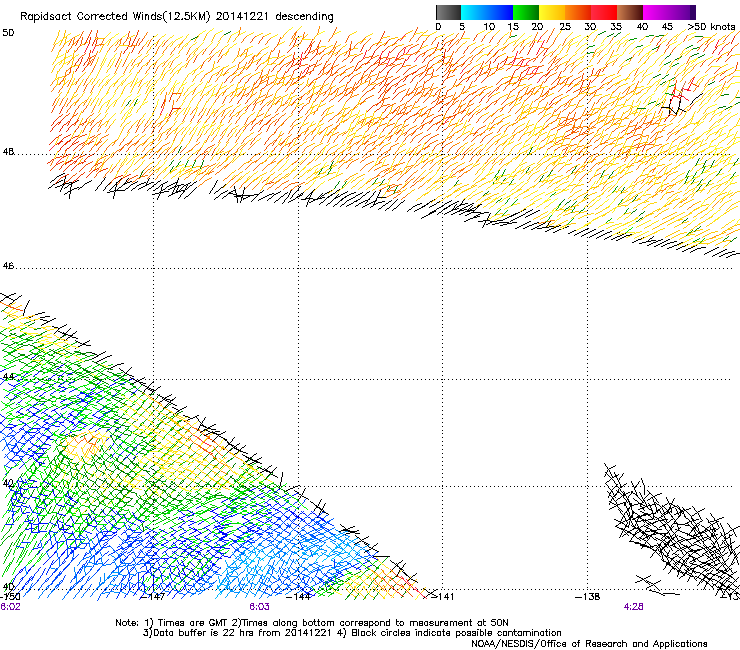Viewport: 740px width, 650px height.
Task: Click the latitude label '46'
Action: click(8, 266)
